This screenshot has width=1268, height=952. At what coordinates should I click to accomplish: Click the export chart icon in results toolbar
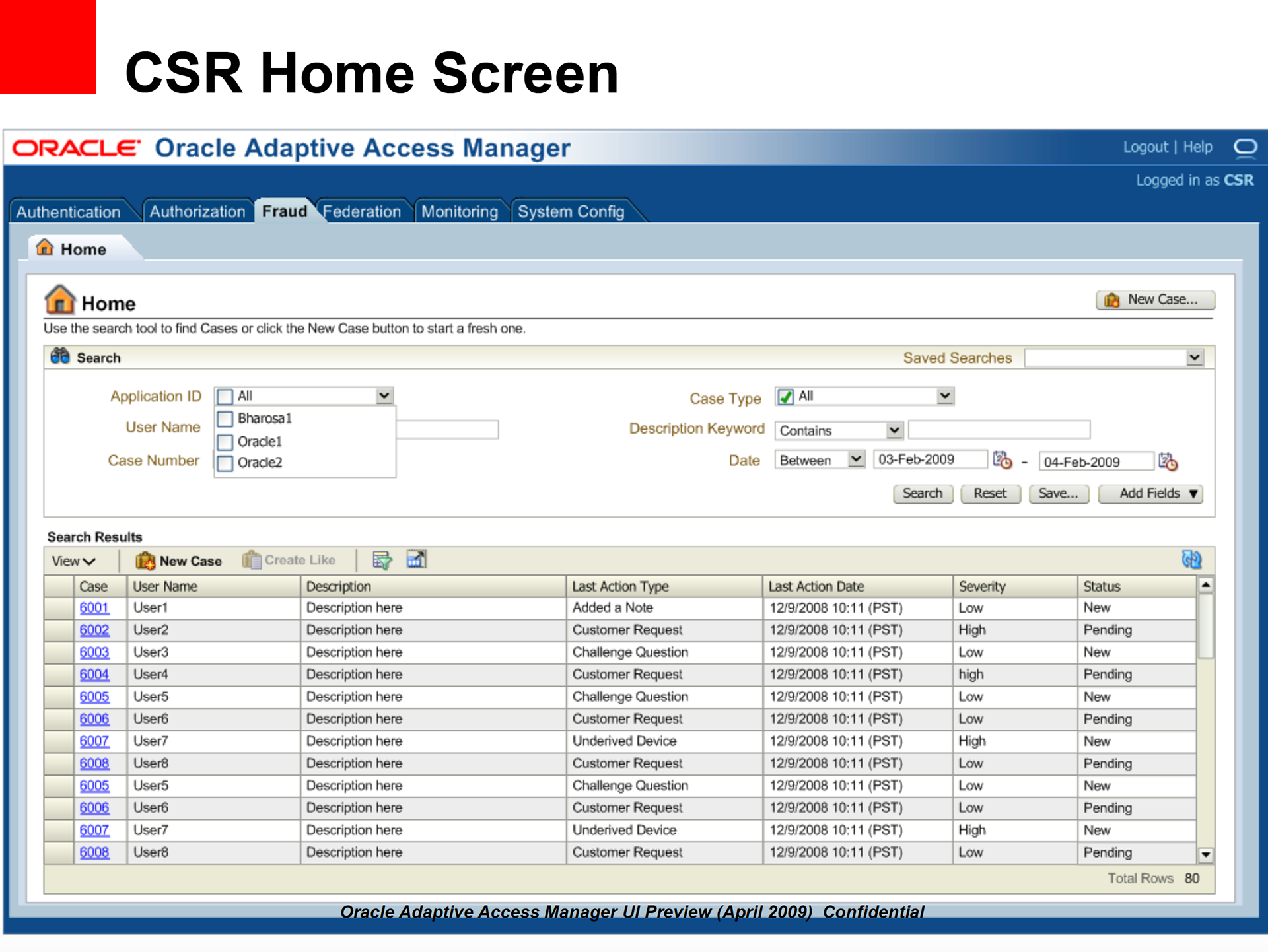tap(416, 559)
